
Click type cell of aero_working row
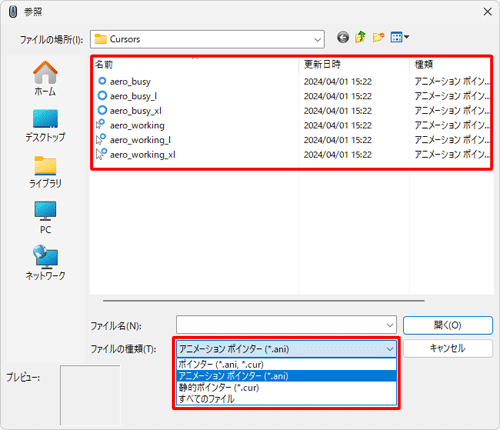coord(452,125)
